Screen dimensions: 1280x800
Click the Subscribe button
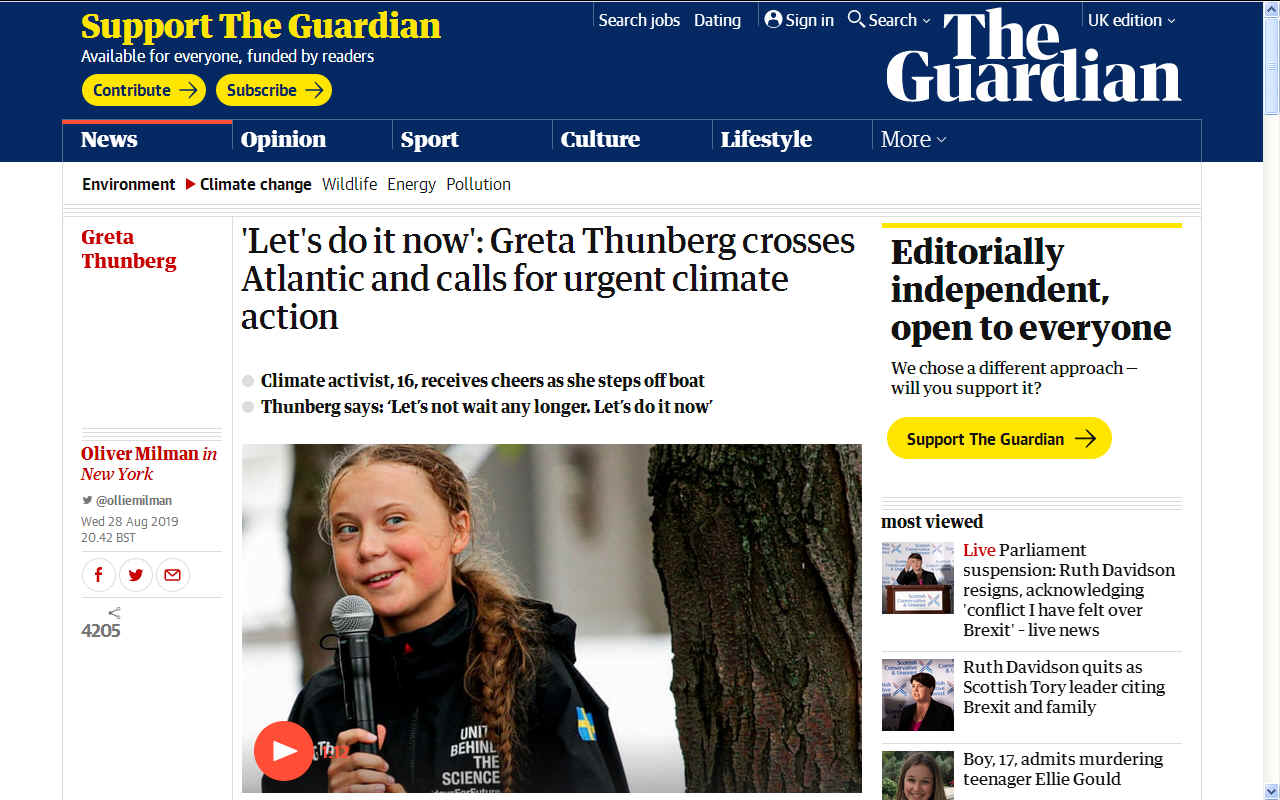(x=274, y=90)
